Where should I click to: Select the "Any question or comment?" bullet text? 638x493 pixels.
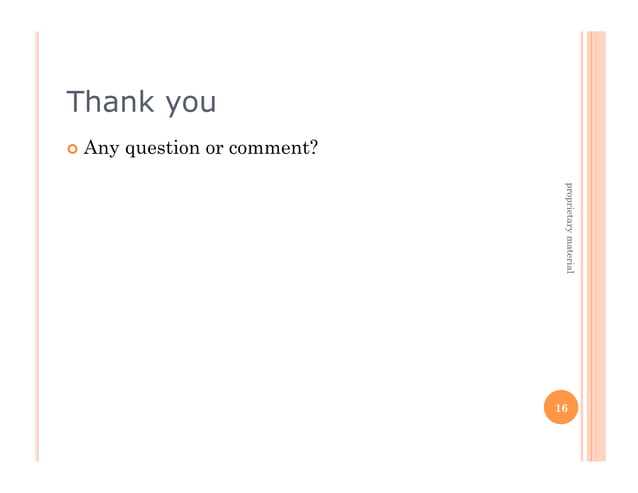(x=201, y=148)
